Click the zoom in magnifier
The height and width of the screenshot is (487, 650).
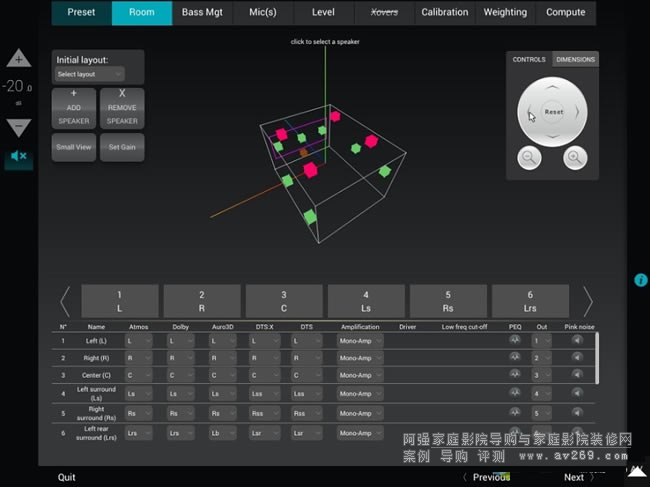(575, 157)
